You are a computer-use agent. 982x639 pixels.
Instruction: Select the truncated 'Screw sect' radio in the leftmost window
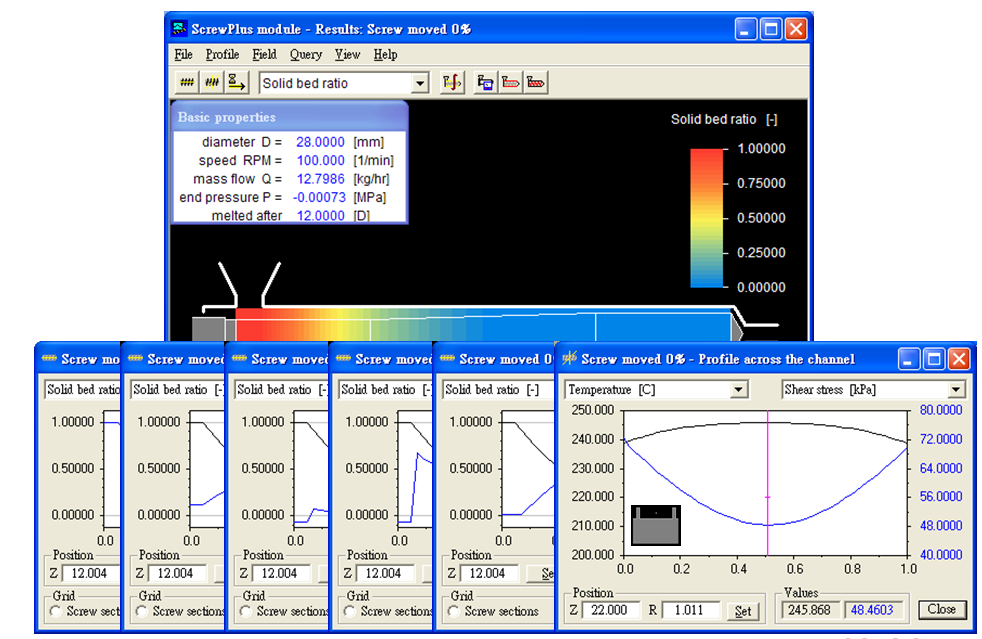(x=56, y=611)
